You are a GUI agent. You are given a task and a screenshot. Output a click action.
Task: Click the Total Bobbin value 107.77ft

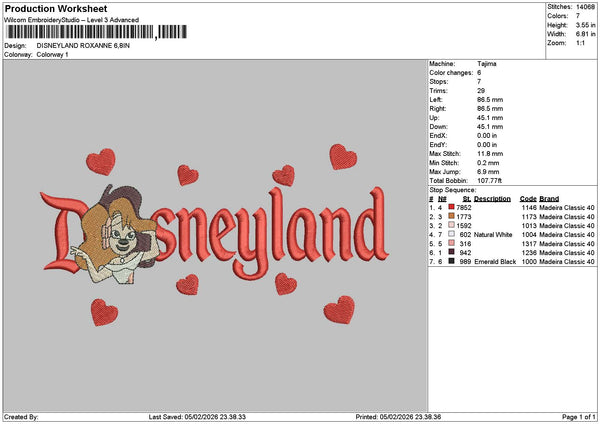point(490,181)
